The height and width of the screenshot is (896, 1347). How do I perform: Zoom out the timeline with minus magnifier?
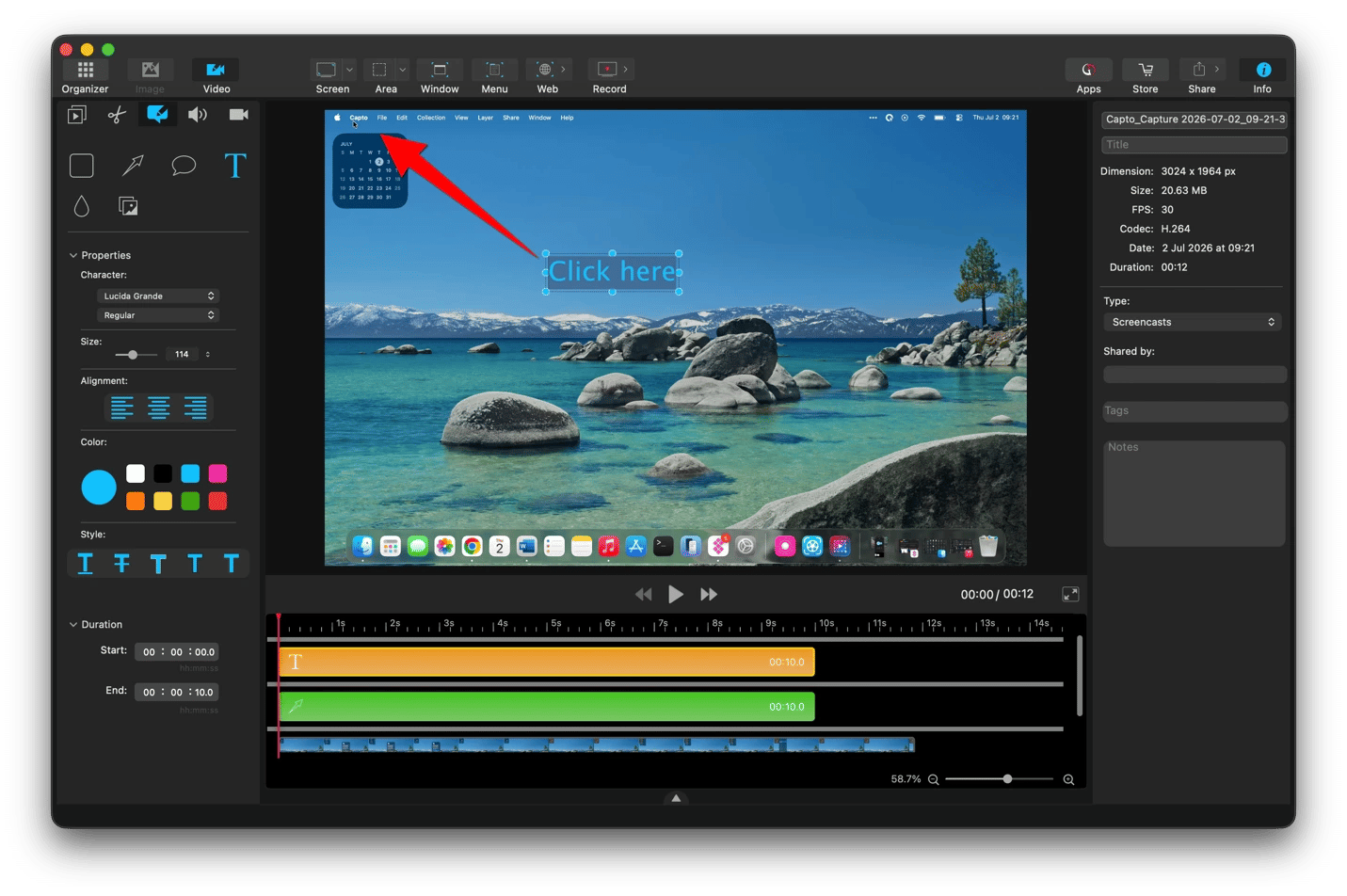933,779
